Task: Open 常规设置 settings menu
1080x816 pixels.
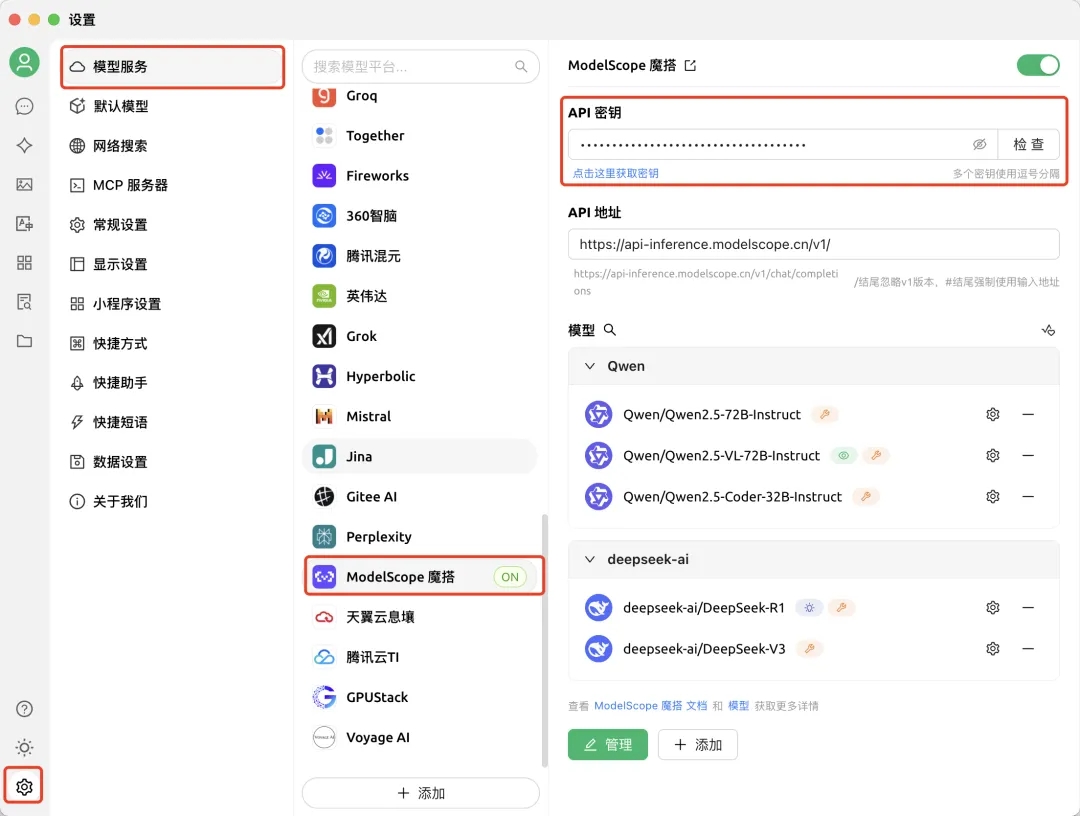Action: click(172, 224)
